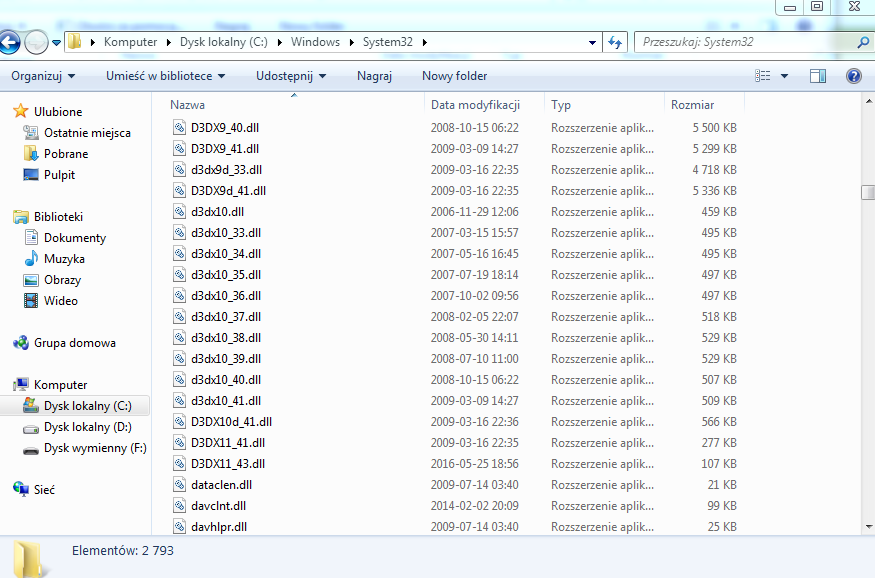
Task: Click the greyed-out Forward arrow button
Action: [36, 42]
